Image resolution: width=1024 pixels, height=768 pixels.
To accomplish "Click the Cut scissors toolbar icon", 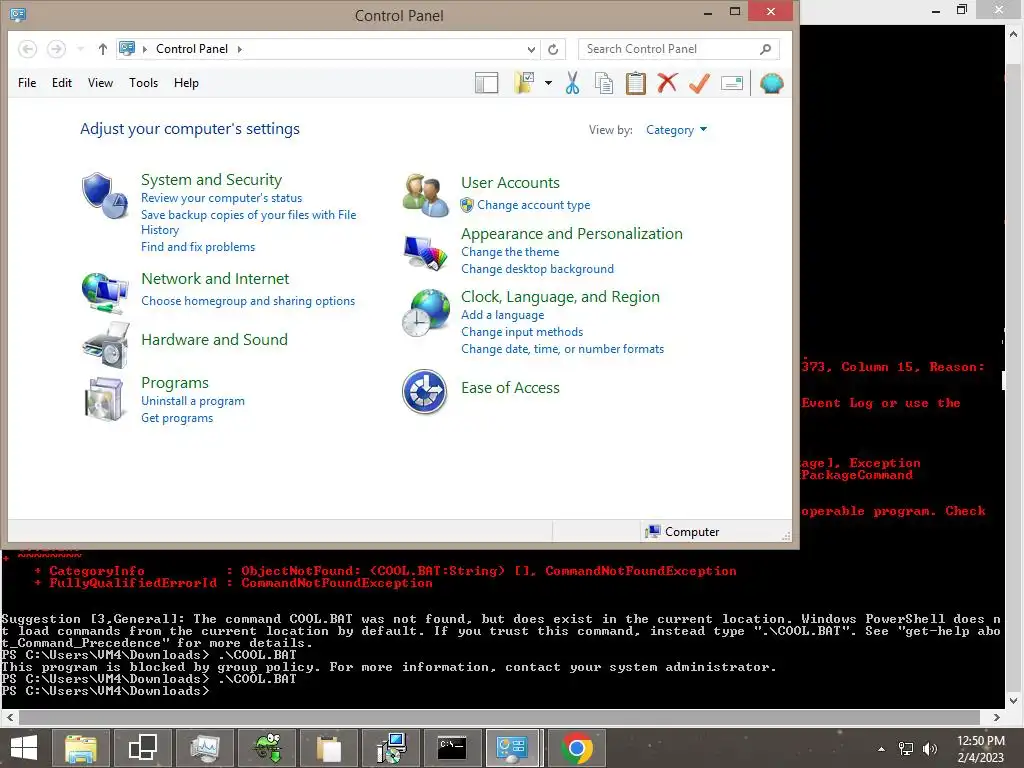I will (x=573, y=83).
